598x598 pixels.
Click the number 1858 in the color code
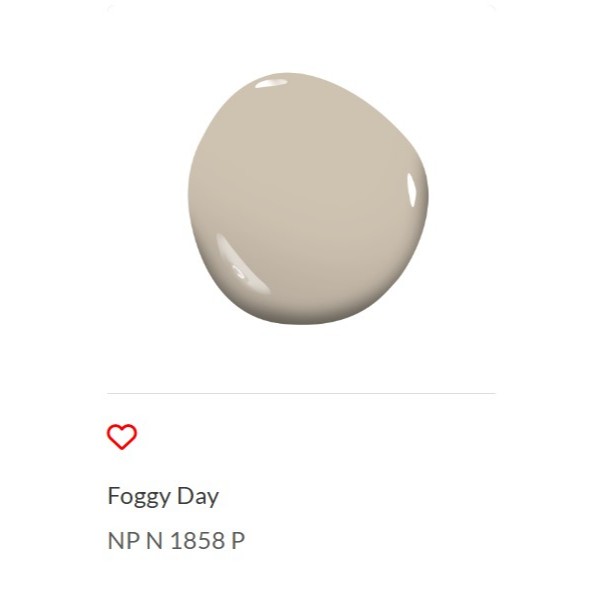point(198,540)
